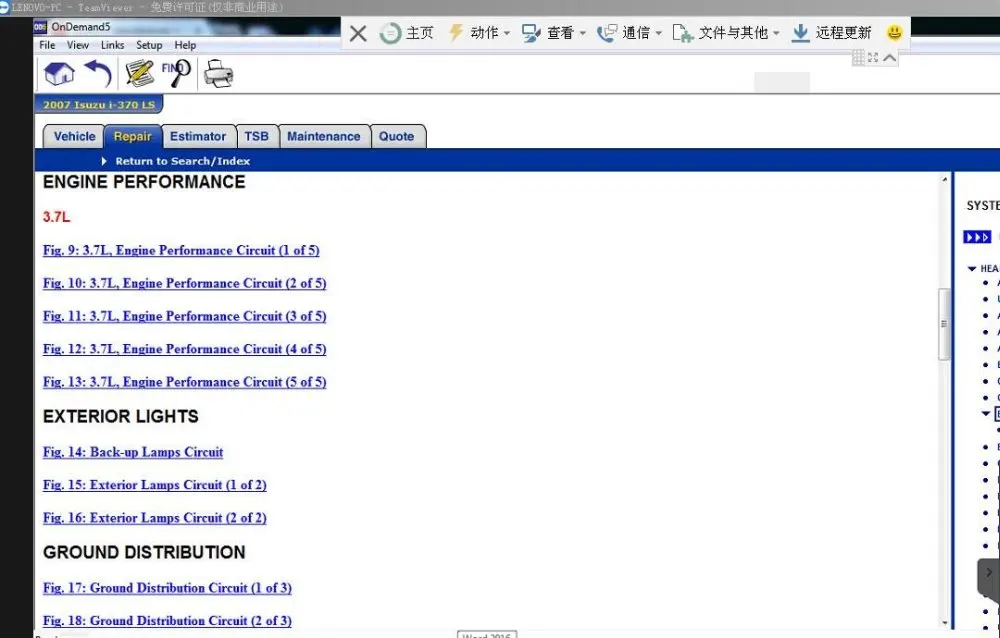Toggle TeamViewer full screen icon
Screen dimensions: 1000x638
pyautogui.click(x=873, y=57)
